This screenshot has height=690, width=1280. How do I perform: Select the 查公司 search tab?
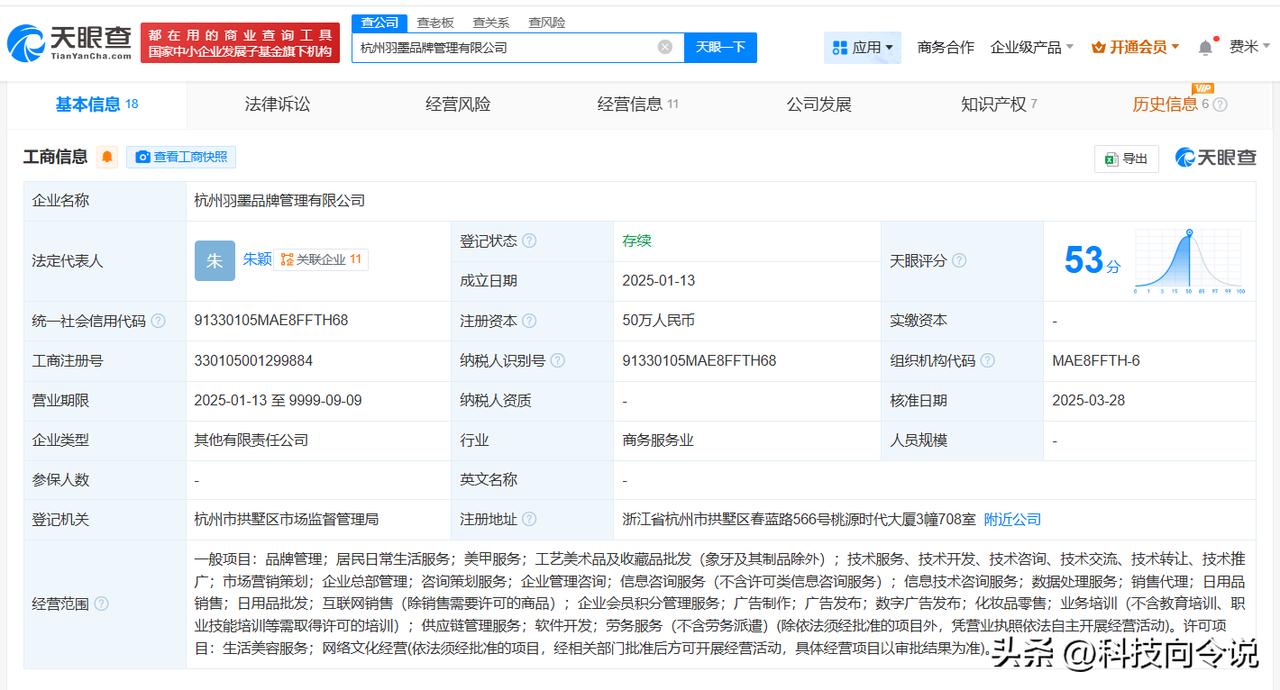point(379,22)
